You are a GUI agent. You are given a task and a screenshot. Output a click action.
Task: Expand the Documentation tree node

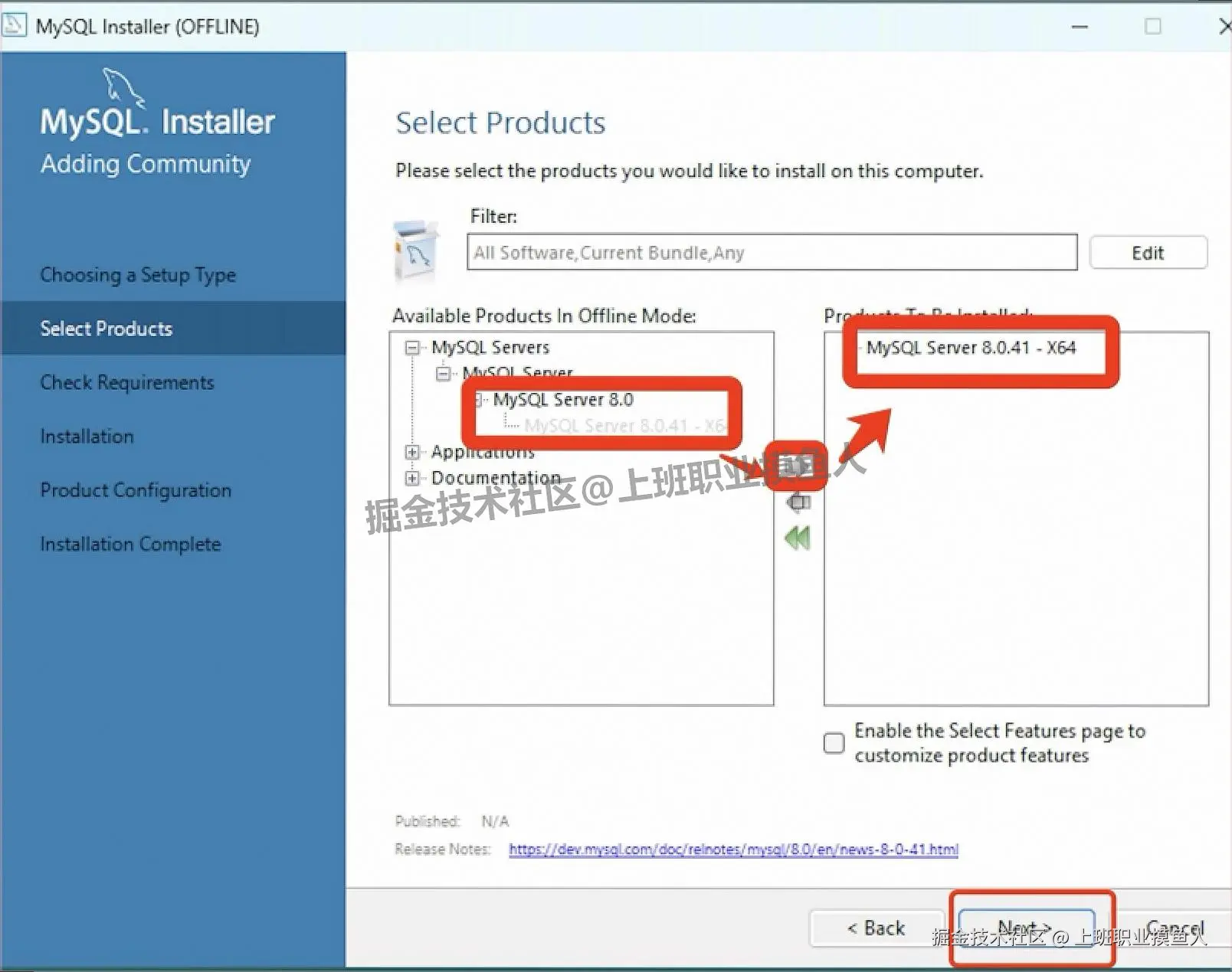[412, 477]
